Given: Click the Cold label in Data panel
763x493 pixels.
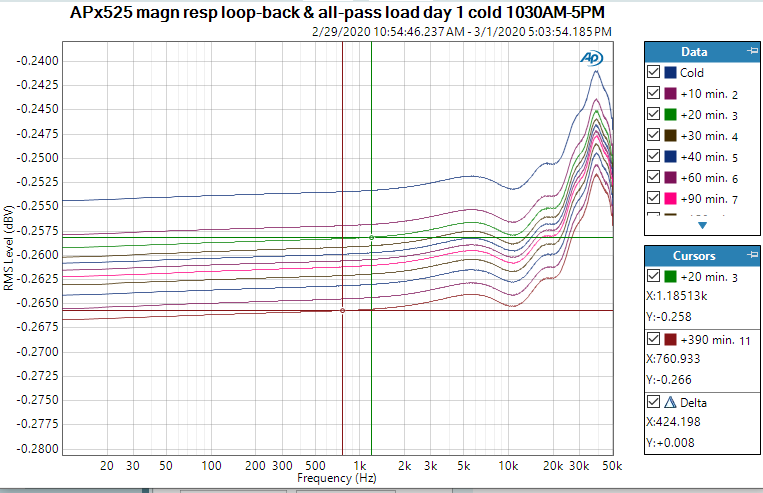Looking at the screenshot, I should (691, 73).
